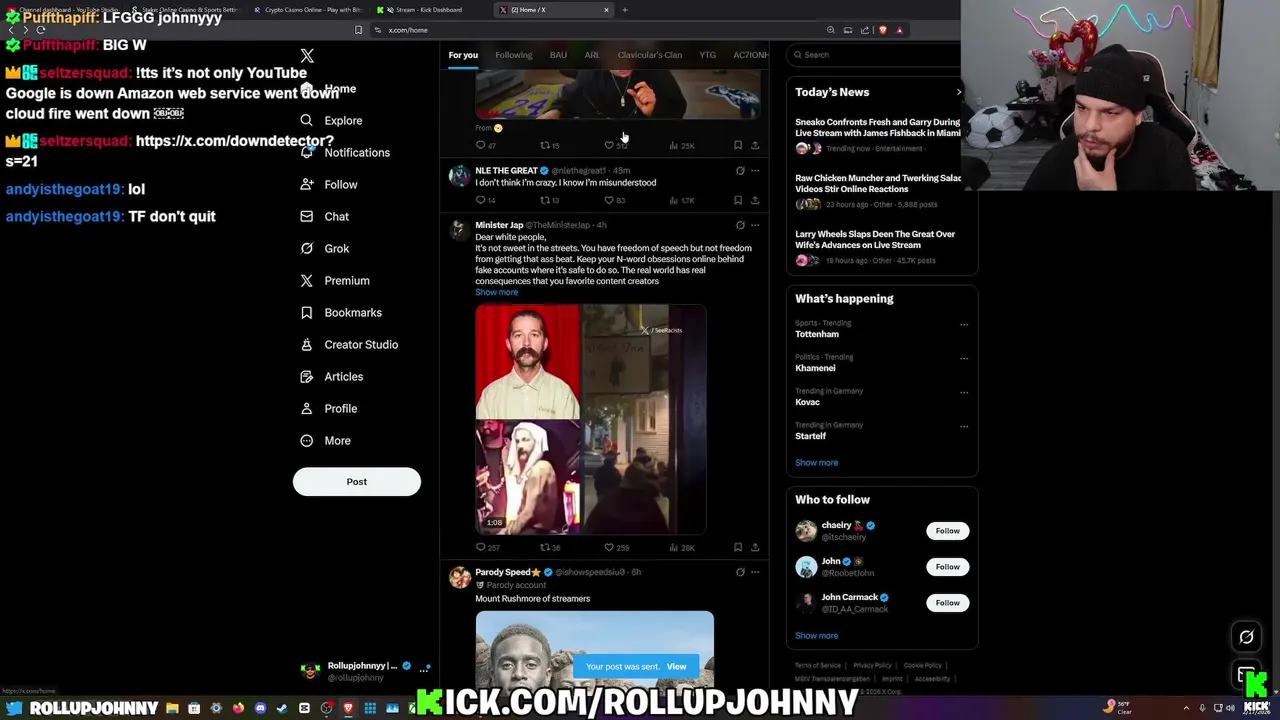Open the BAU timeline tab
The width and height of the screenshot is (1280, 720).
[x=558, y=55]
